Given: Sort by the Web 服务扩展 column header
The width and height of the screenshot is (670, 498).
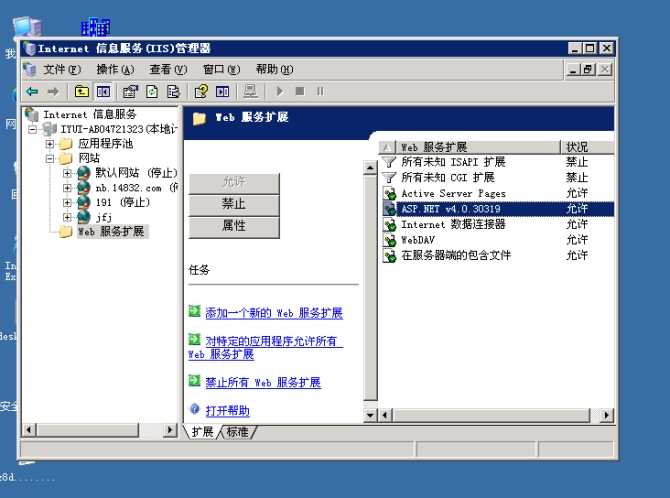Looking at the screenshot, I should [478, 147].
